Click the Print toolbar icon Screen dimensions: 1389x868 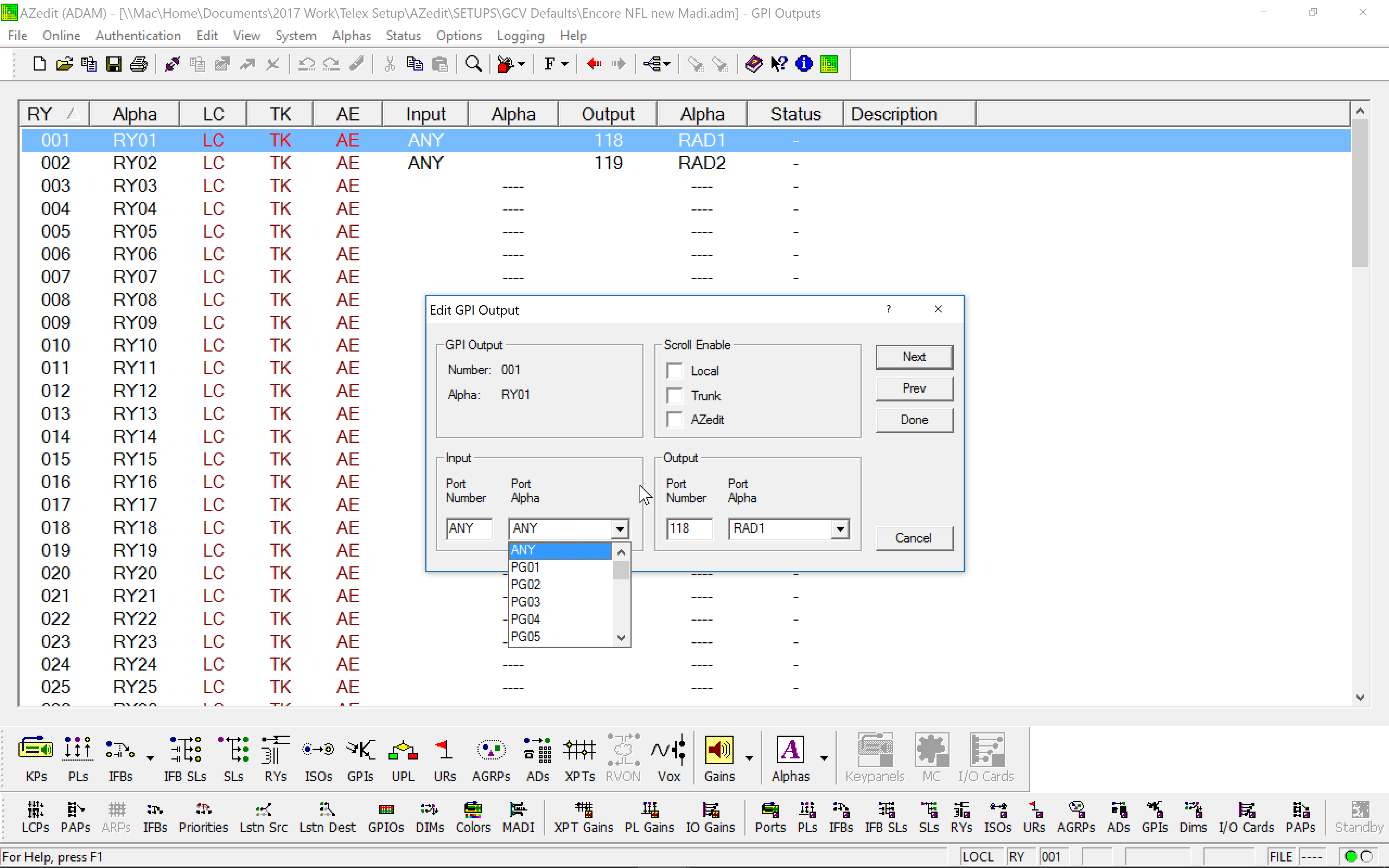click(138, 64)
